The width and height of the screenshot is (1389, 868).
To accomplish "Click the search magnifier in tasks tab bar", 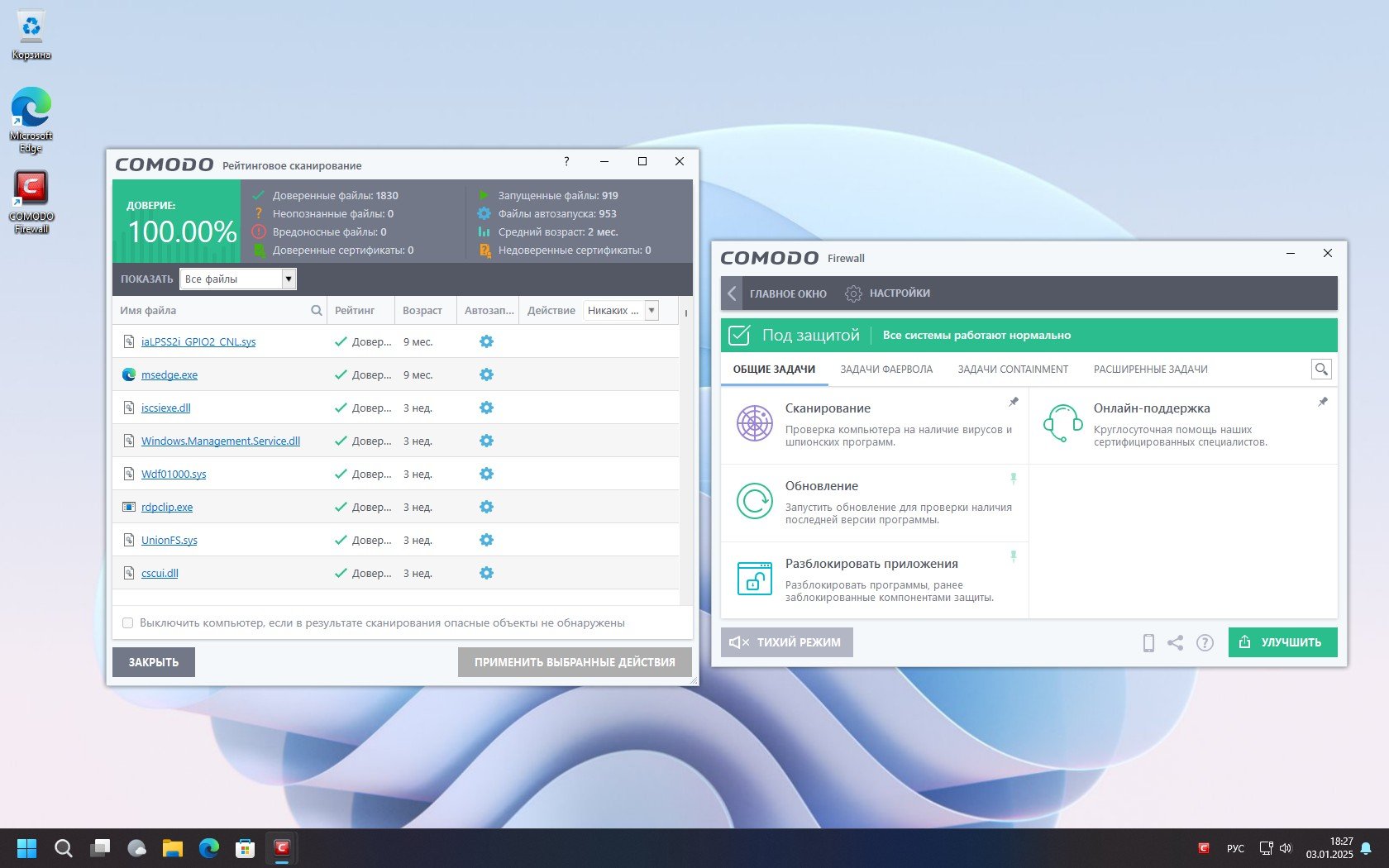I will [x=1320, y=370].
